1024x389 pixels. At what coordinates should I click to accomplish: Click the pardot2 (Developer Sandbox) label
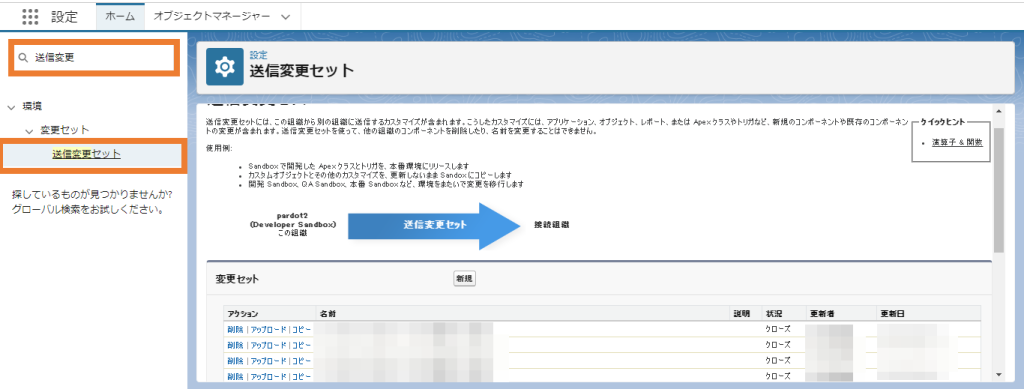coord(293,220)
